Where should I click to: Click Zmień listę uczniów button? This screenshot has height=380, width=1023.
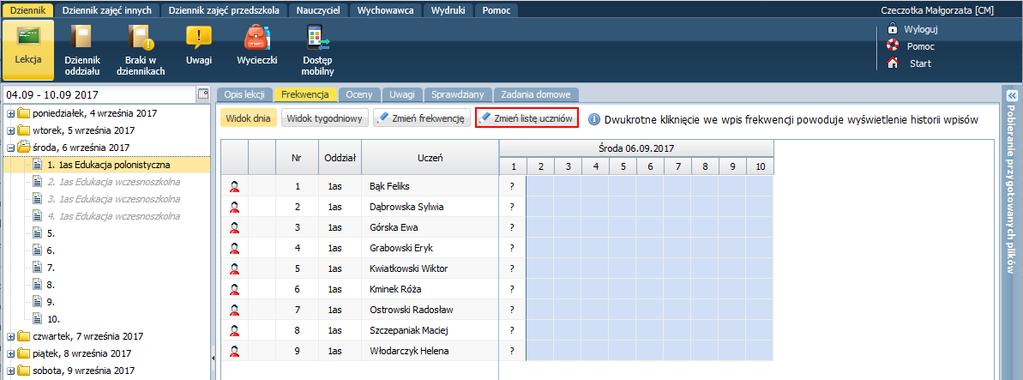527,119
